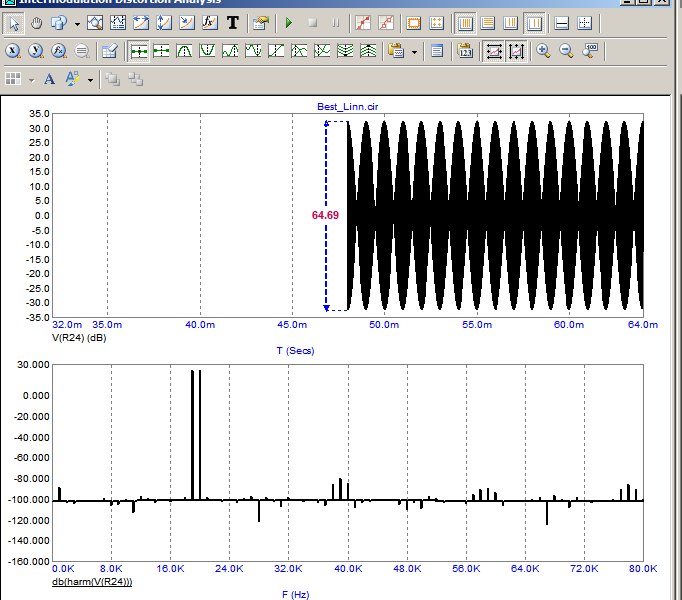
Task: Open font settings with blue A icon
Action: [x=49, y=79]
